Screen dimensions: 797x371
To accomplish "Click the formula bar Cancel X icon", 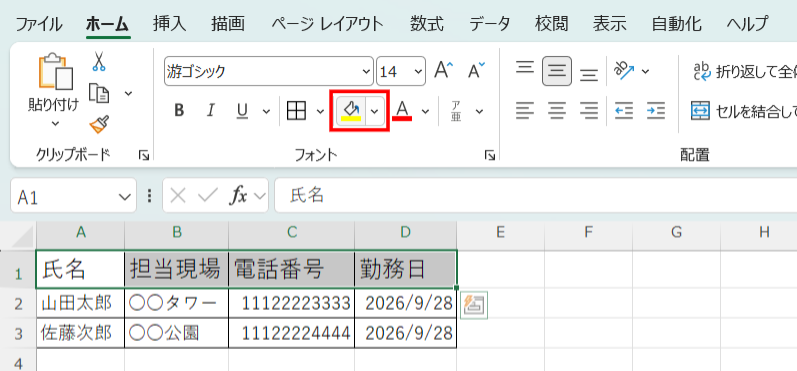I will pyautogui.click(x=178, y=196).
